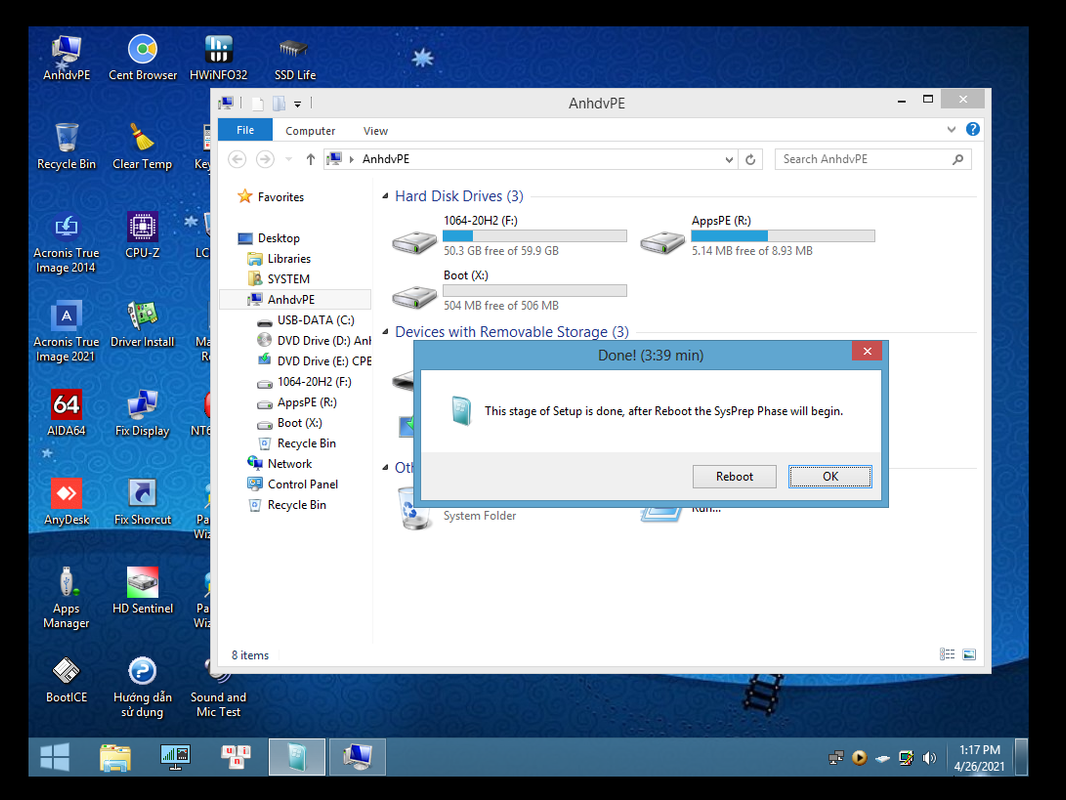The height and width of the screenshot is (800, 1066).
Task: Open File Explorer from taskbar
Action: point(115,756)
